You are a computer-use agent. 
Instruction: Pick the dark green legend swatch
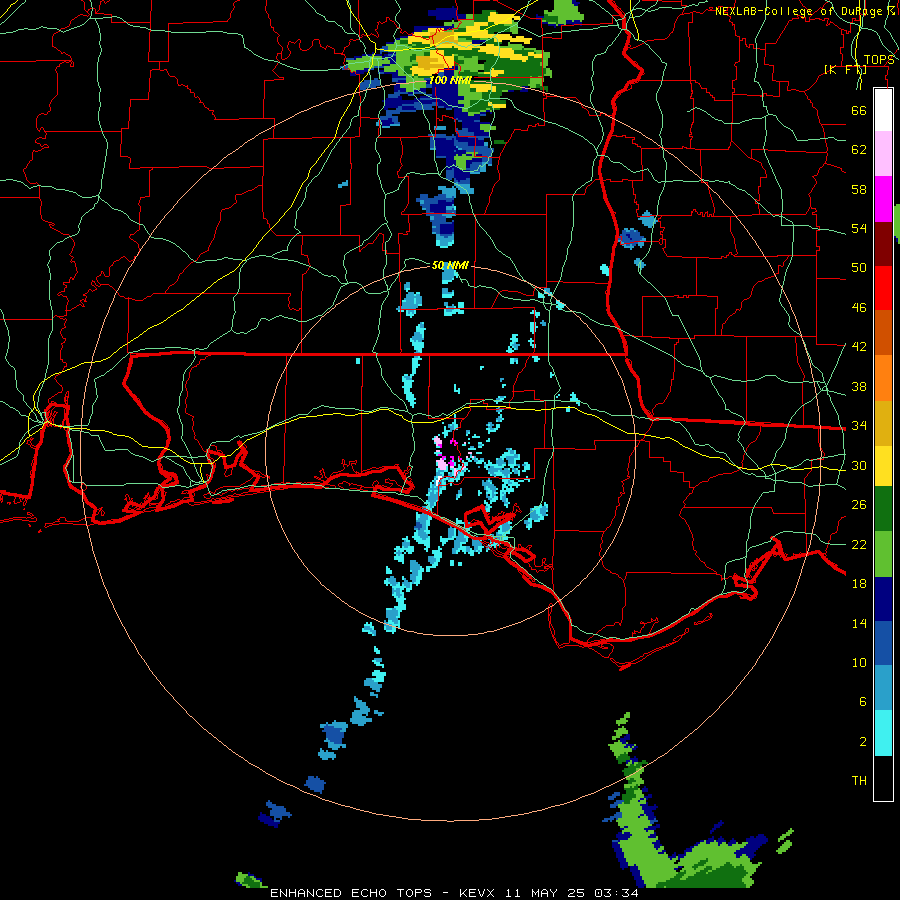click(x=883, y=509)
